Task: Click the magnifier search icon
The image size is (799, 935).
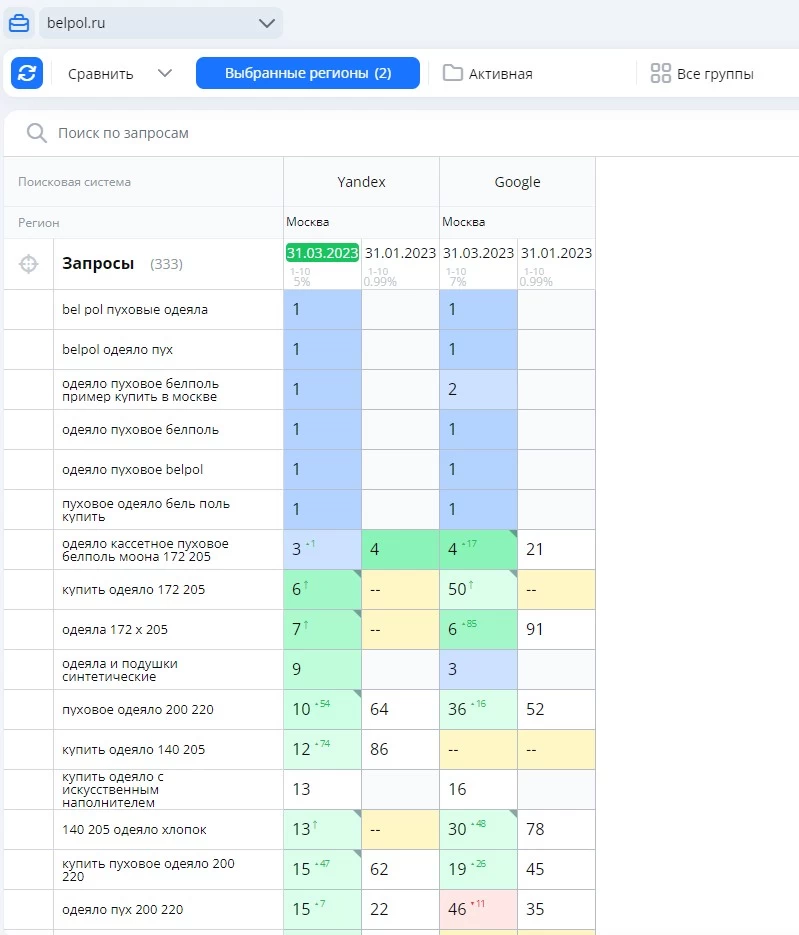Action: tap(37, 133)
